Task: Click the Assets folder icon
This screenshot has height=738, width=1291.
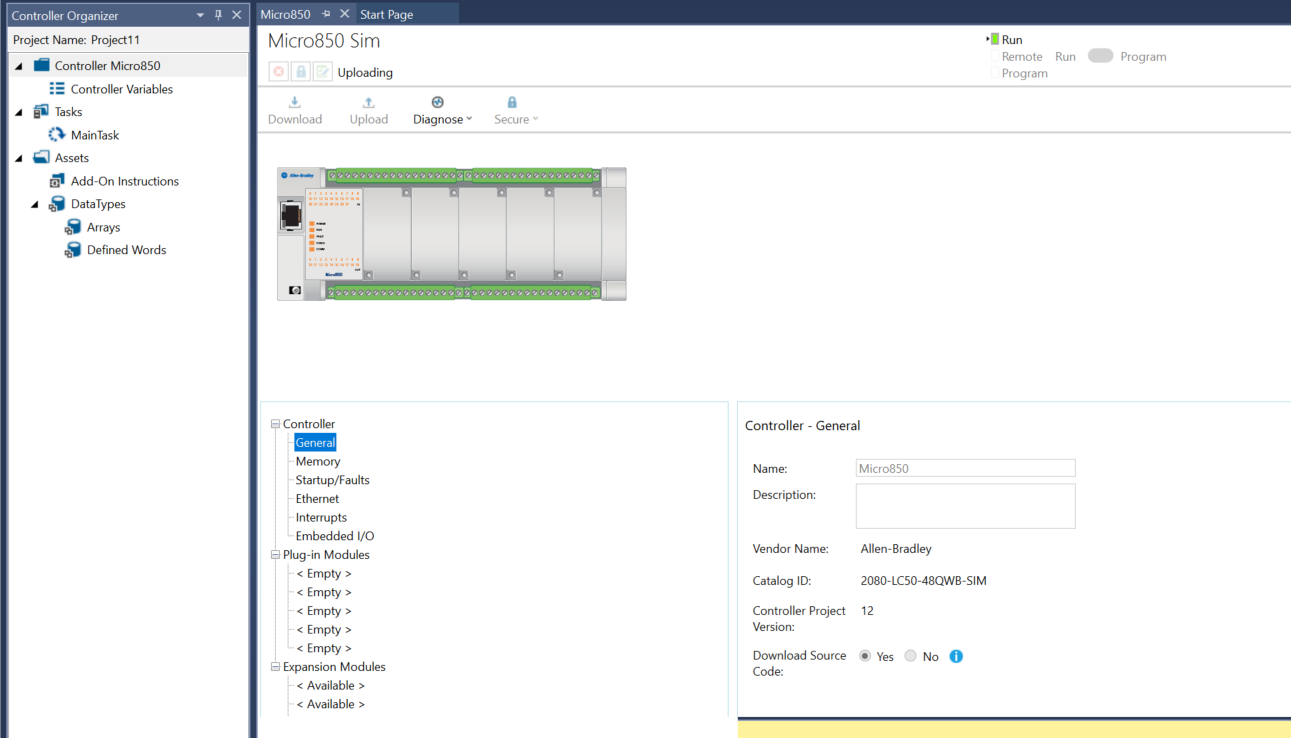Action: pyautogui.click(x=41, y=158)
